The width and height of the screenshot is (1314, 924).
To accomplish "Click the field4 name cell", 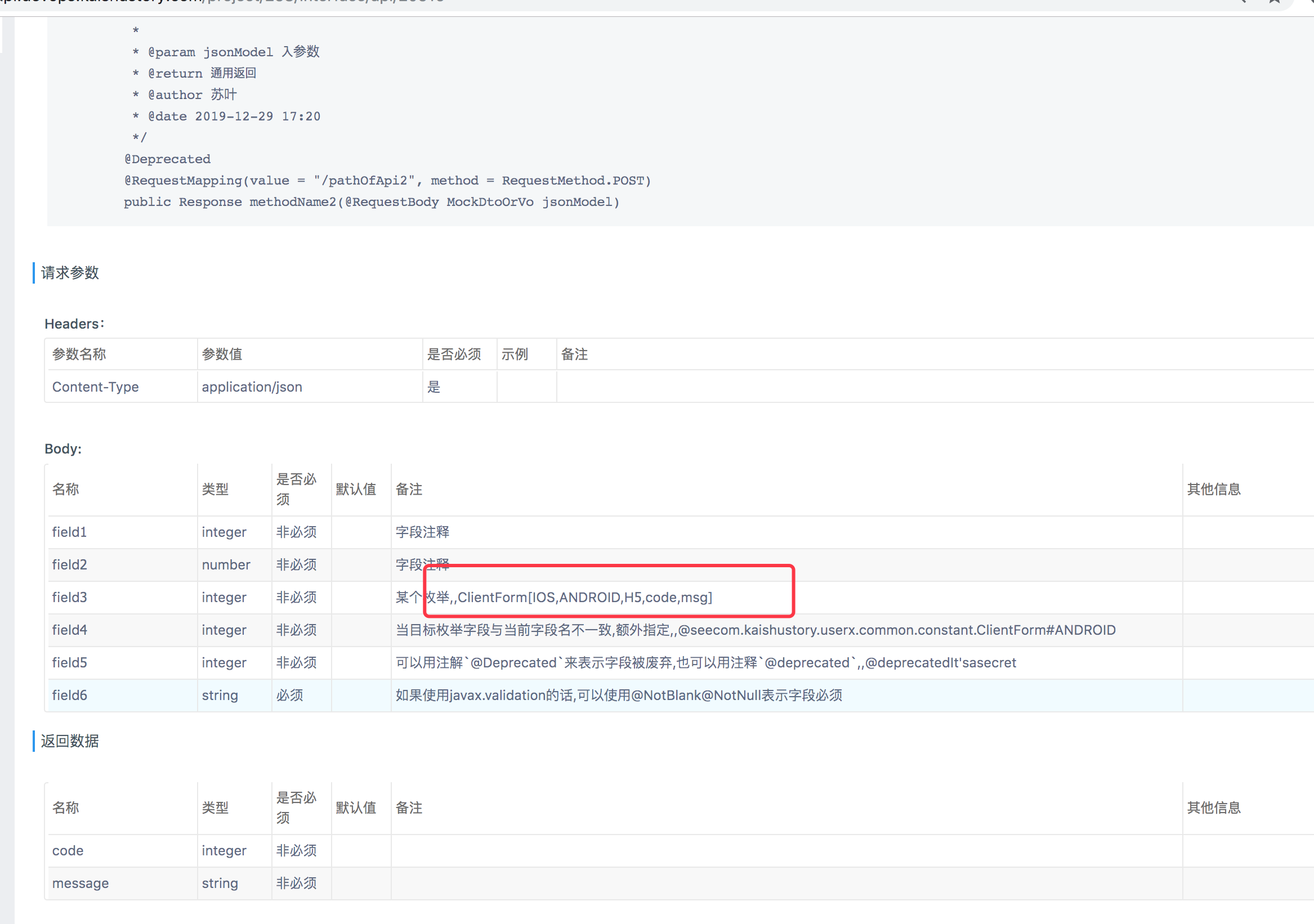I will tap(69, 630).
